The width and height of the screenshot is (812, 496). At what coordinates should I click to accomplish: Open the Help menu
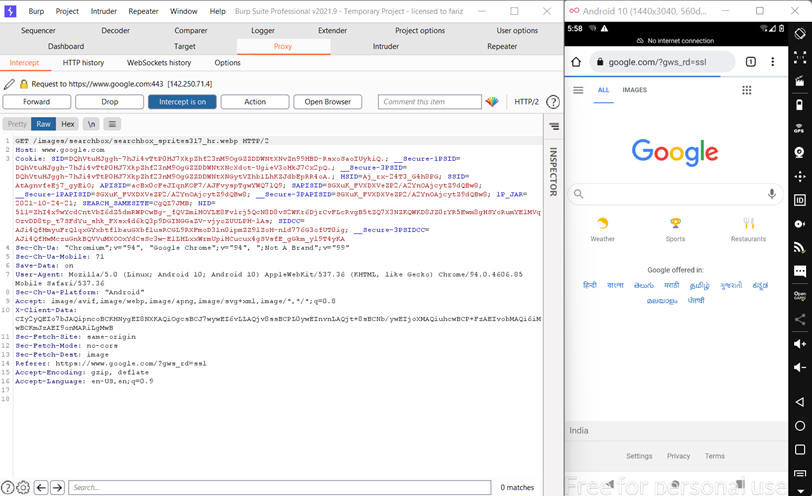click(218, 11)
